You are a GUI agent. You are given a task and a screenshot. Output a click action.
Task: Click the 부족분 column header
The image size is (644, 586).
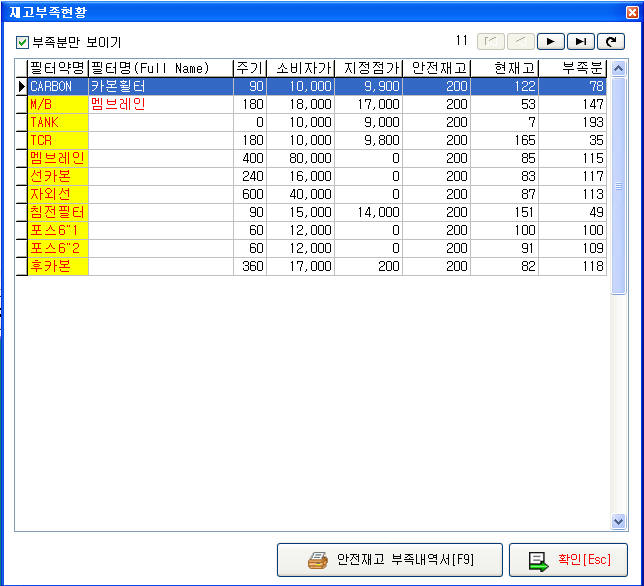[x=573, y=68]
